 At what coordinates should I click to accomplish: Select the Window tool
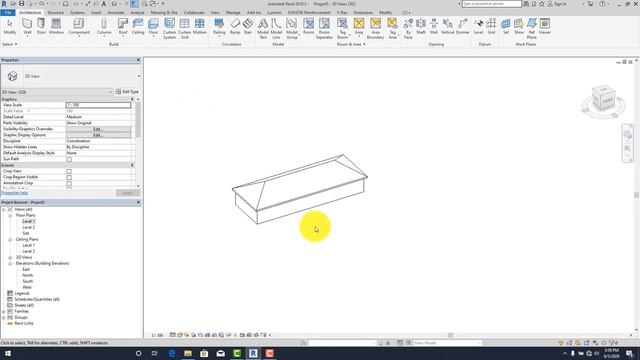(56, 27)
